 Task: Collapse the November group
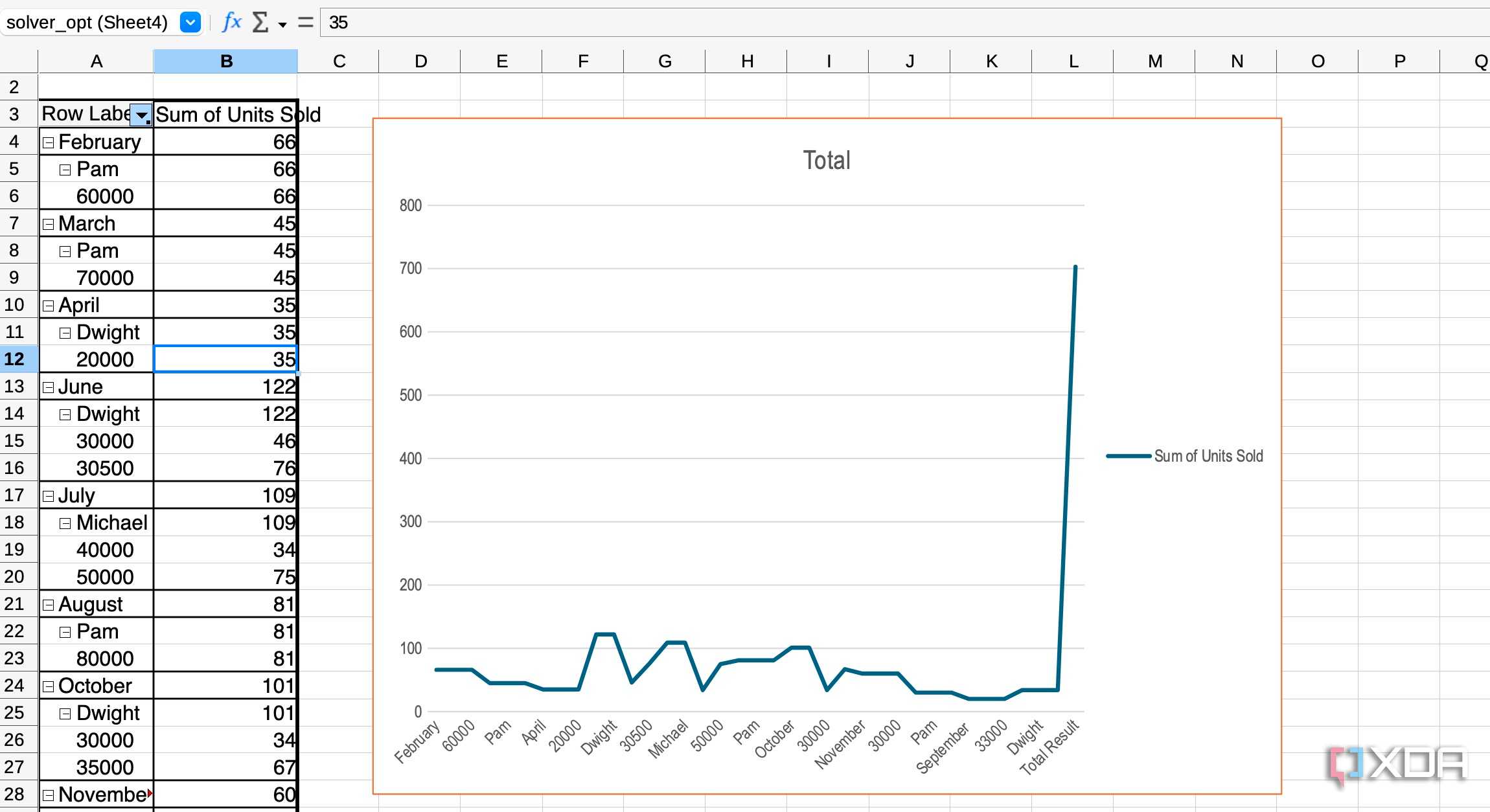48,795
